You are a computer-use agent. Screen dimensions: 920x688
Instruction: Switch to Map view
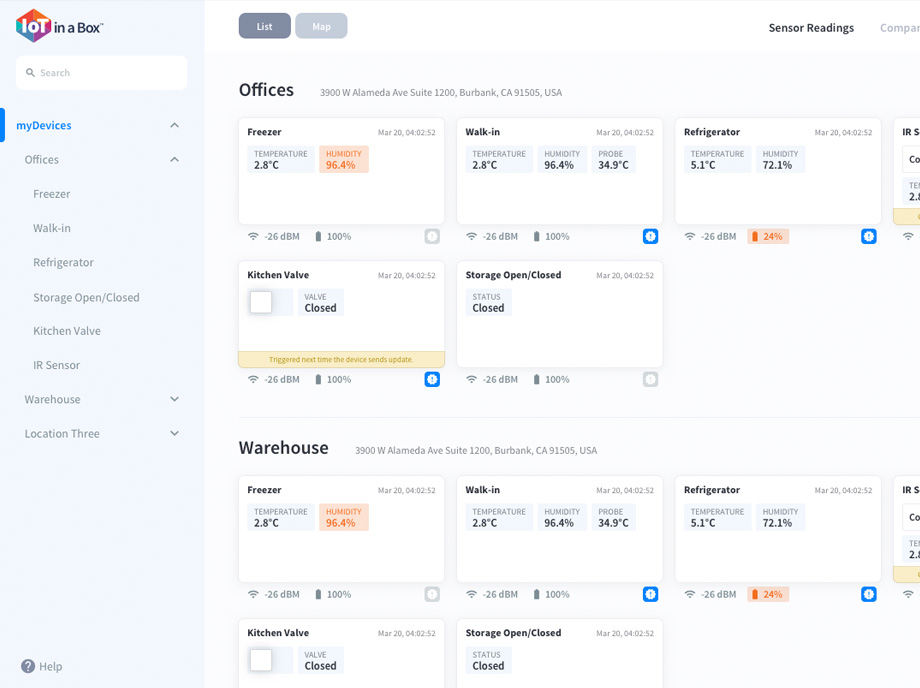tap(321, 26)
